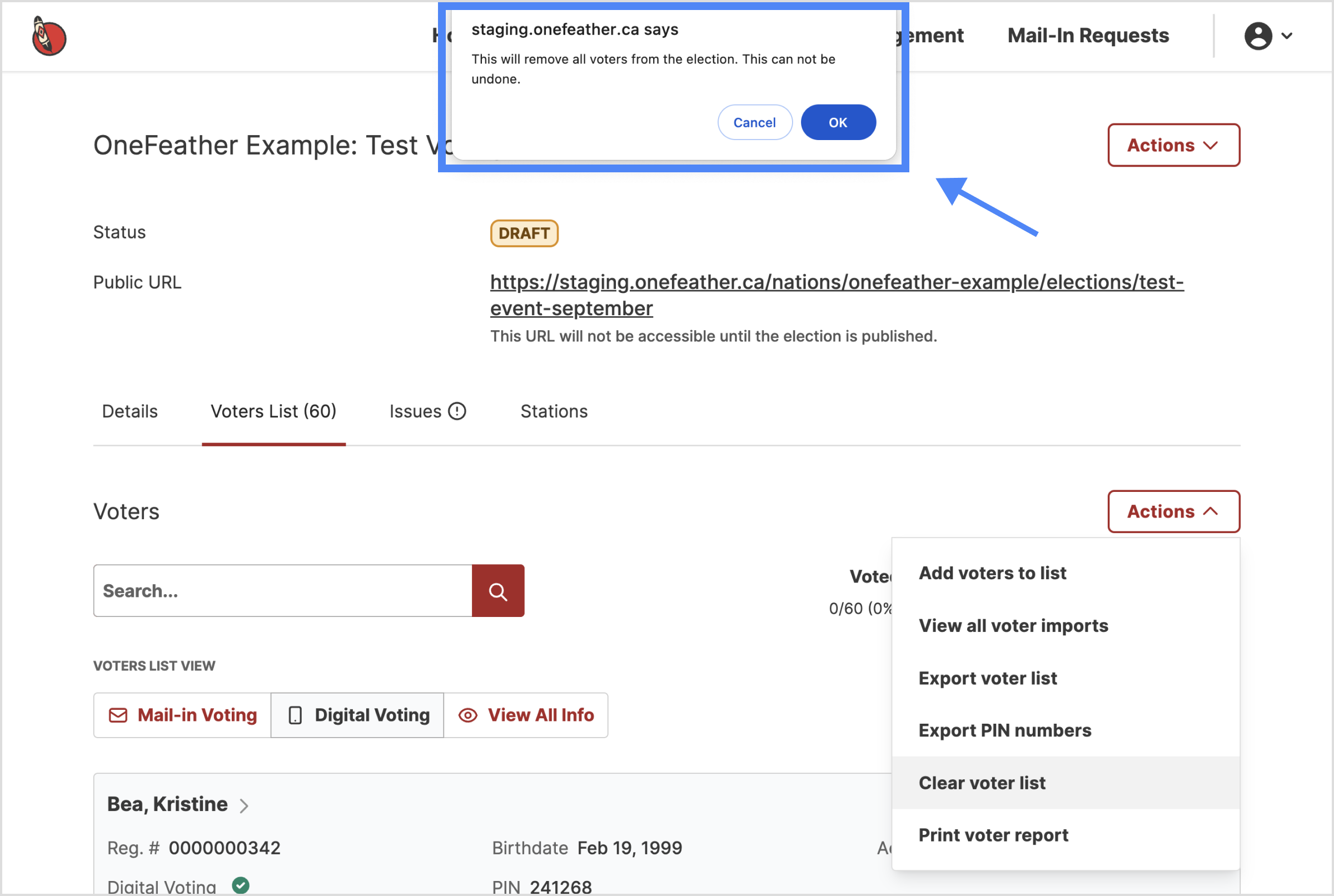This screenshot has width=1334, height=896.
Task: Click registration number 0000000342
Action: pos(225,848)
